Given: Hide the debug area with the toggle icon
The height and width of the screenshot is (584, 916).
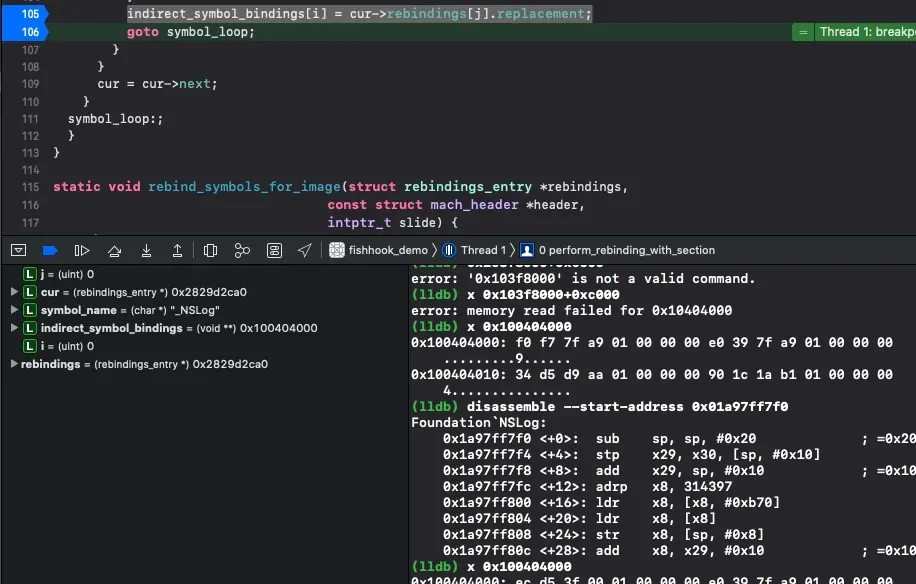Looking at the screenshot, I should pos(19,251).
